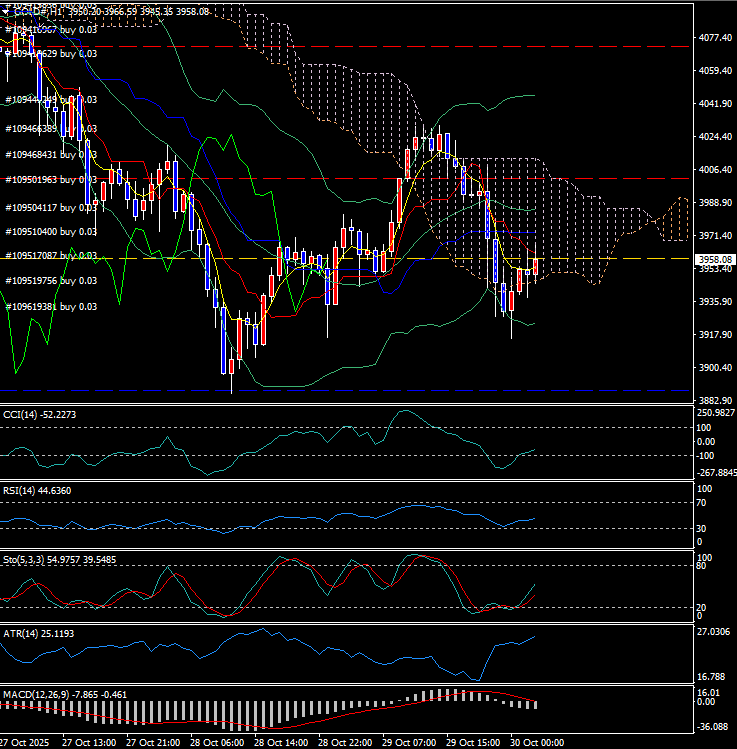Click the 4024.40 level on price scale
Screen dimensions: 737x749
coord(716,137)
